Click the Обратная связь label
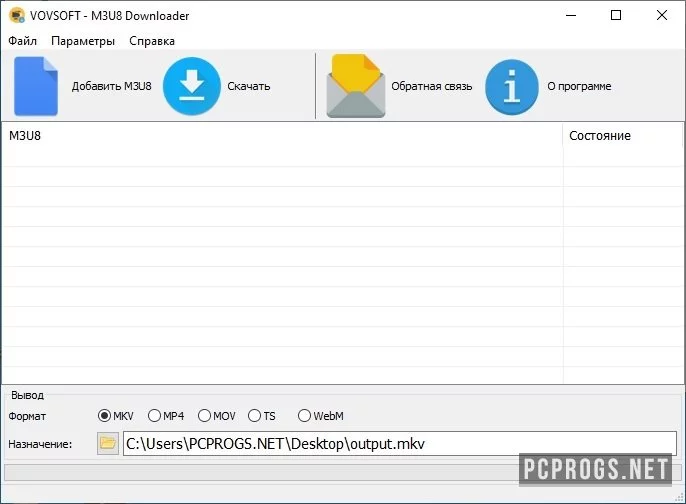Screen dimensions: 686x504 pyautogui.click(x=431, y=86)
